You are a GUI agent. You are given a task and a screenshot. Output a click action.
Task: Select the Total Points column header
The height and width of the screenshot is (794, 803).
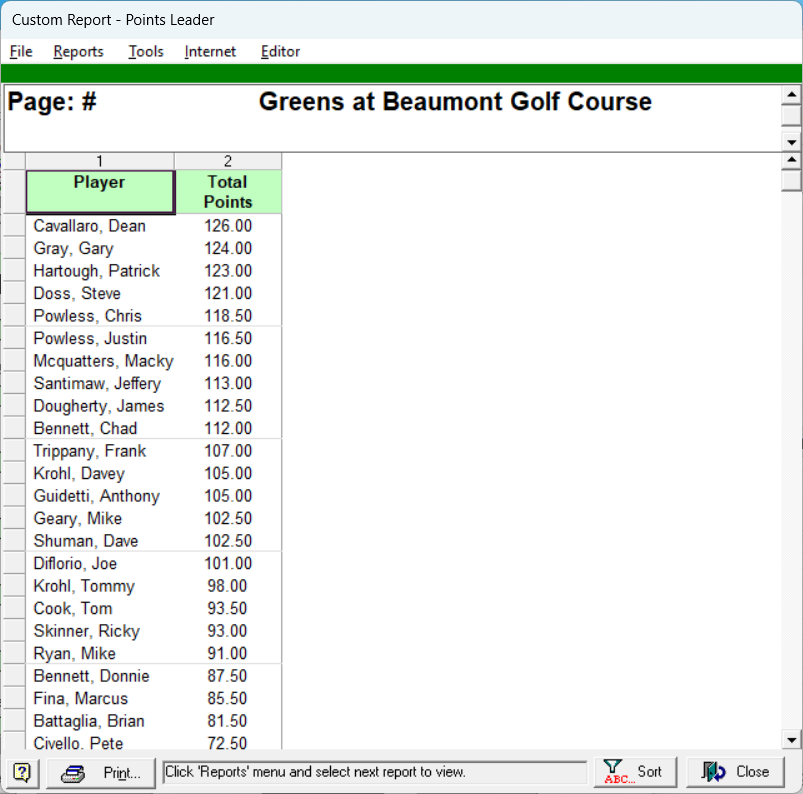(228, 191)
